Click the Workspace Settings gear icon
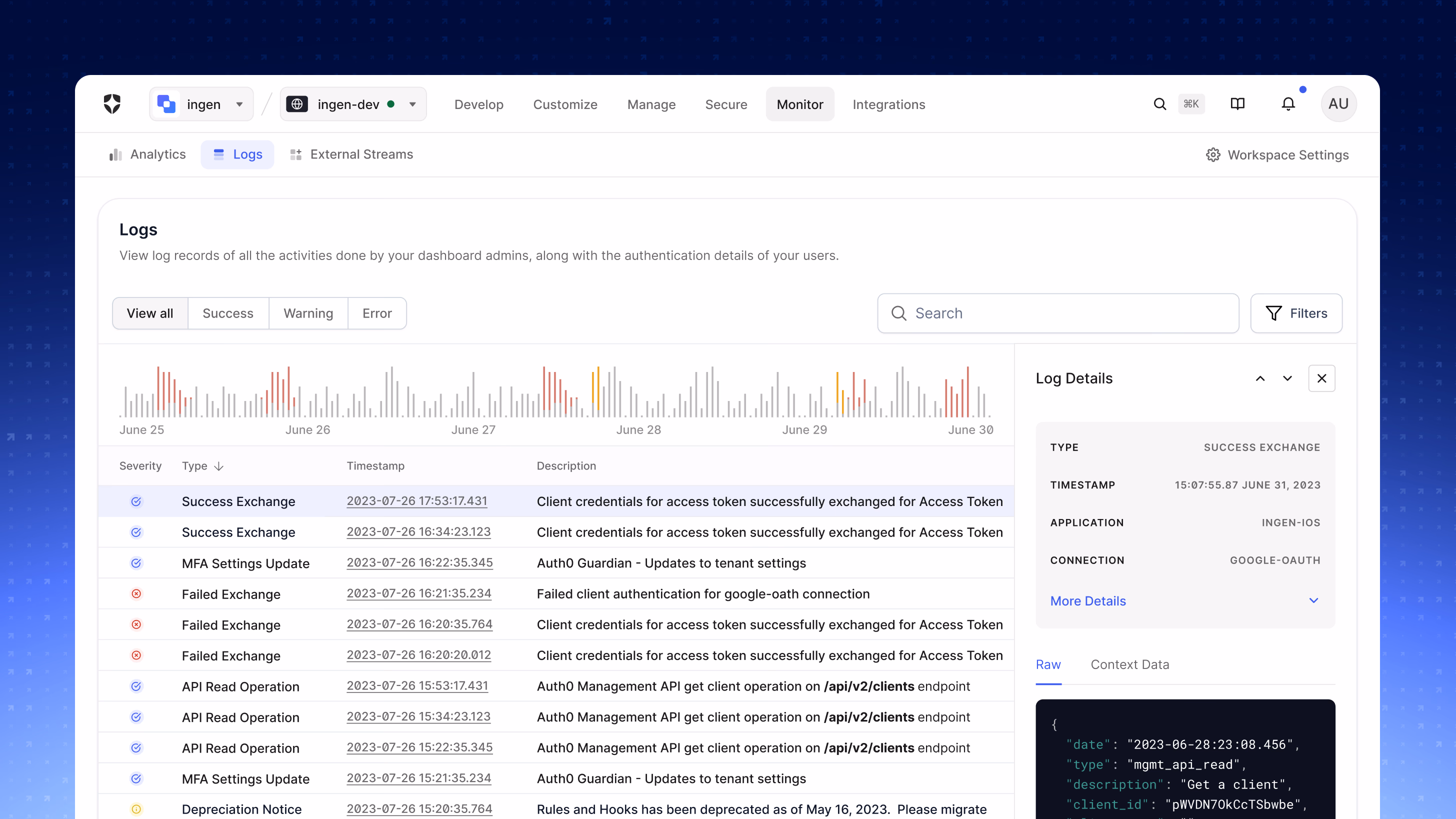Viewport: 1456px width, 819px height. point(1213,155)
